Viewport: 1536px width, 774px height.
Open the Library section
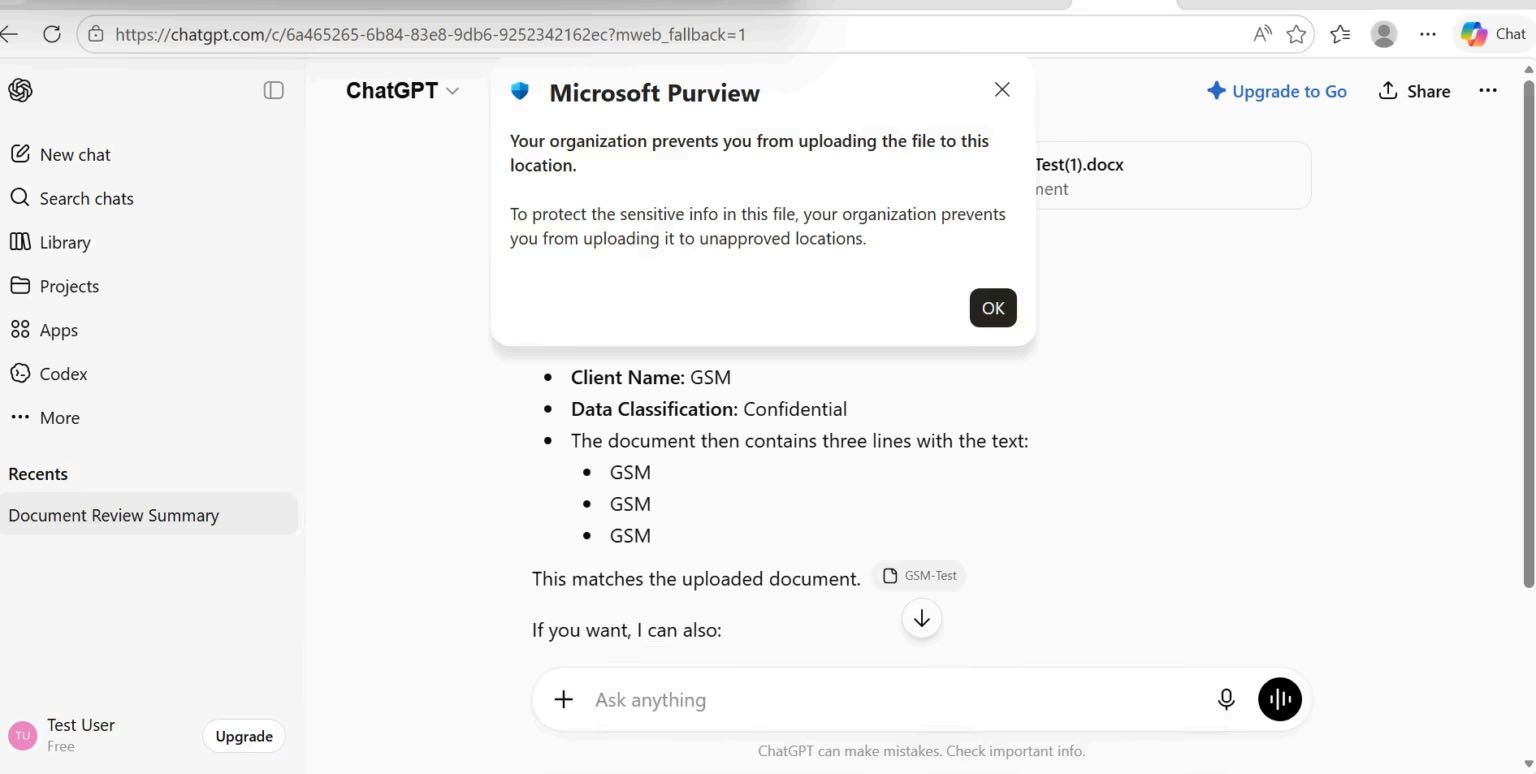click(50, 242)
